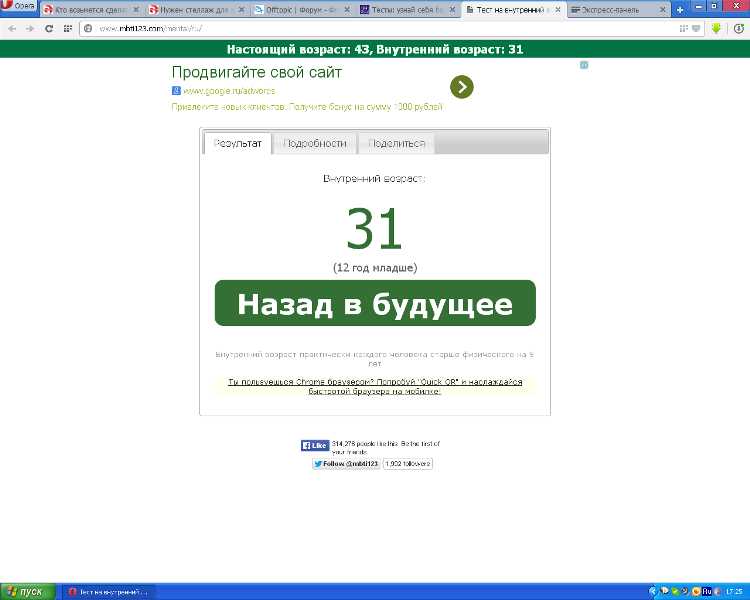Open Speed Dial grid icon in toolbar

click(x=67, y=28)
